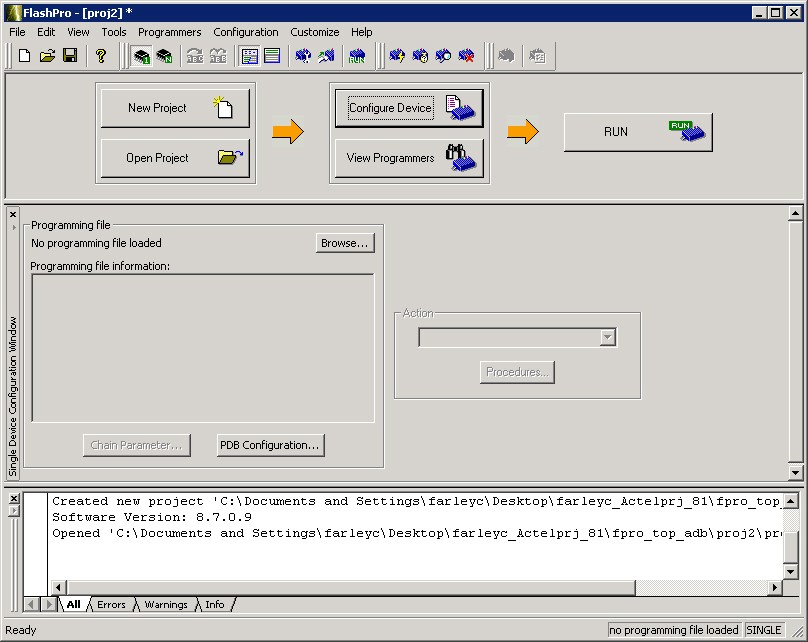Image resolution: width=808 pixels, height=642 pixels.
Task: Click the programmer icon with red X
Action: (x=466, y=56)
